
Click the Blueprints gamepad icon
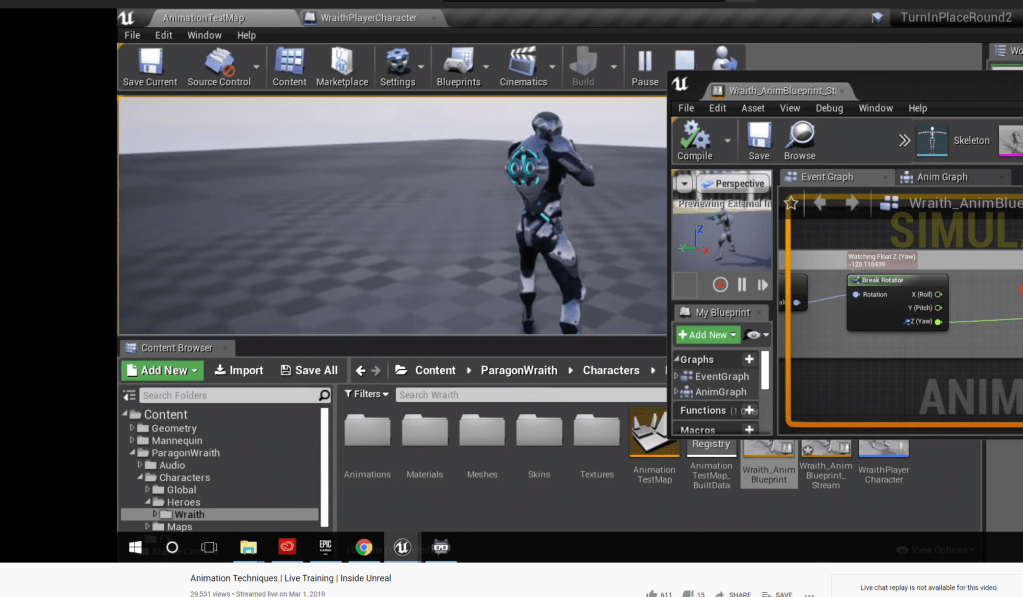[x=458, y=62]
